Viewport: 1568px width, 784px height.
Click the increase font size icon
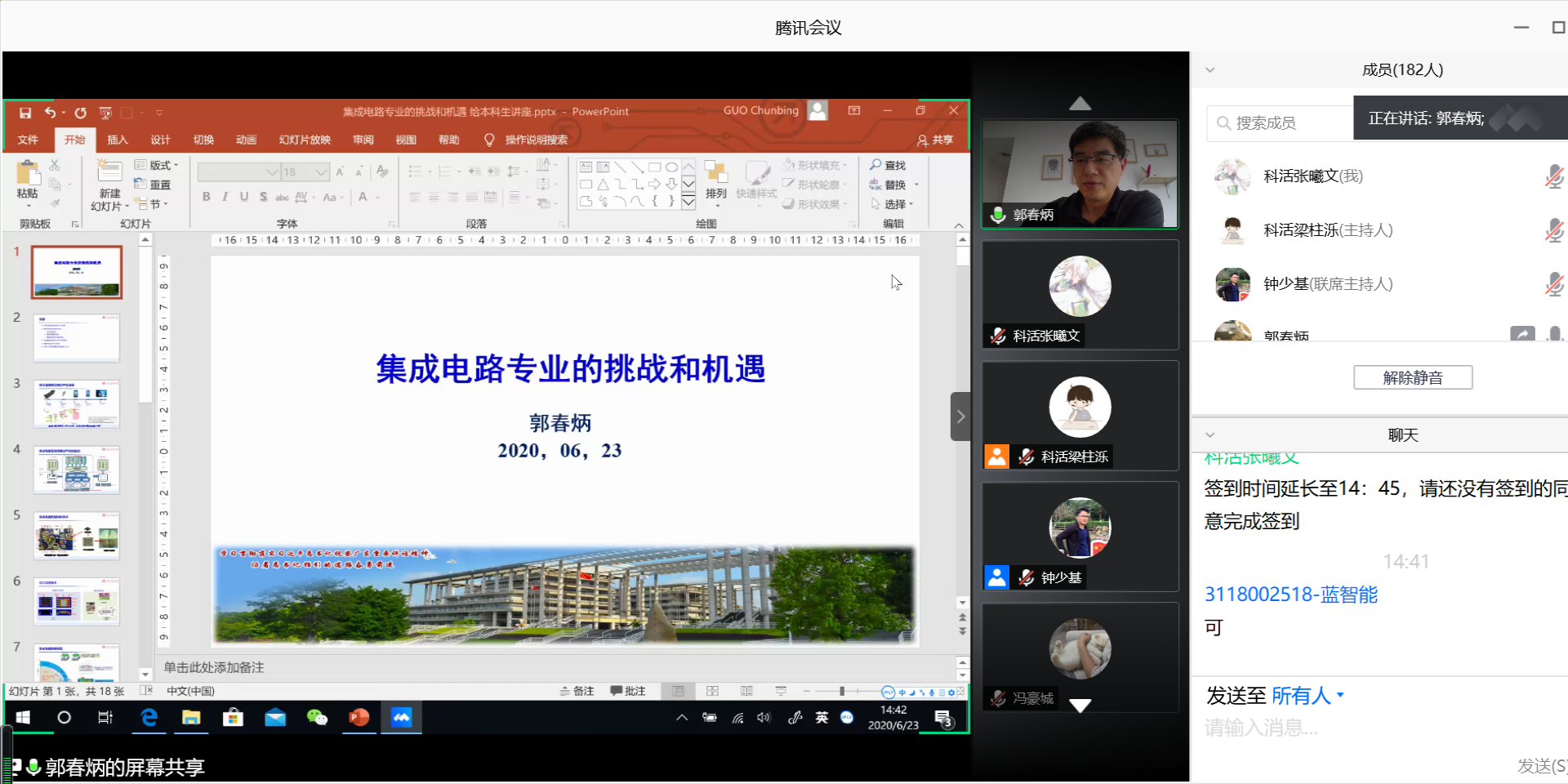(x=341, y=171)
